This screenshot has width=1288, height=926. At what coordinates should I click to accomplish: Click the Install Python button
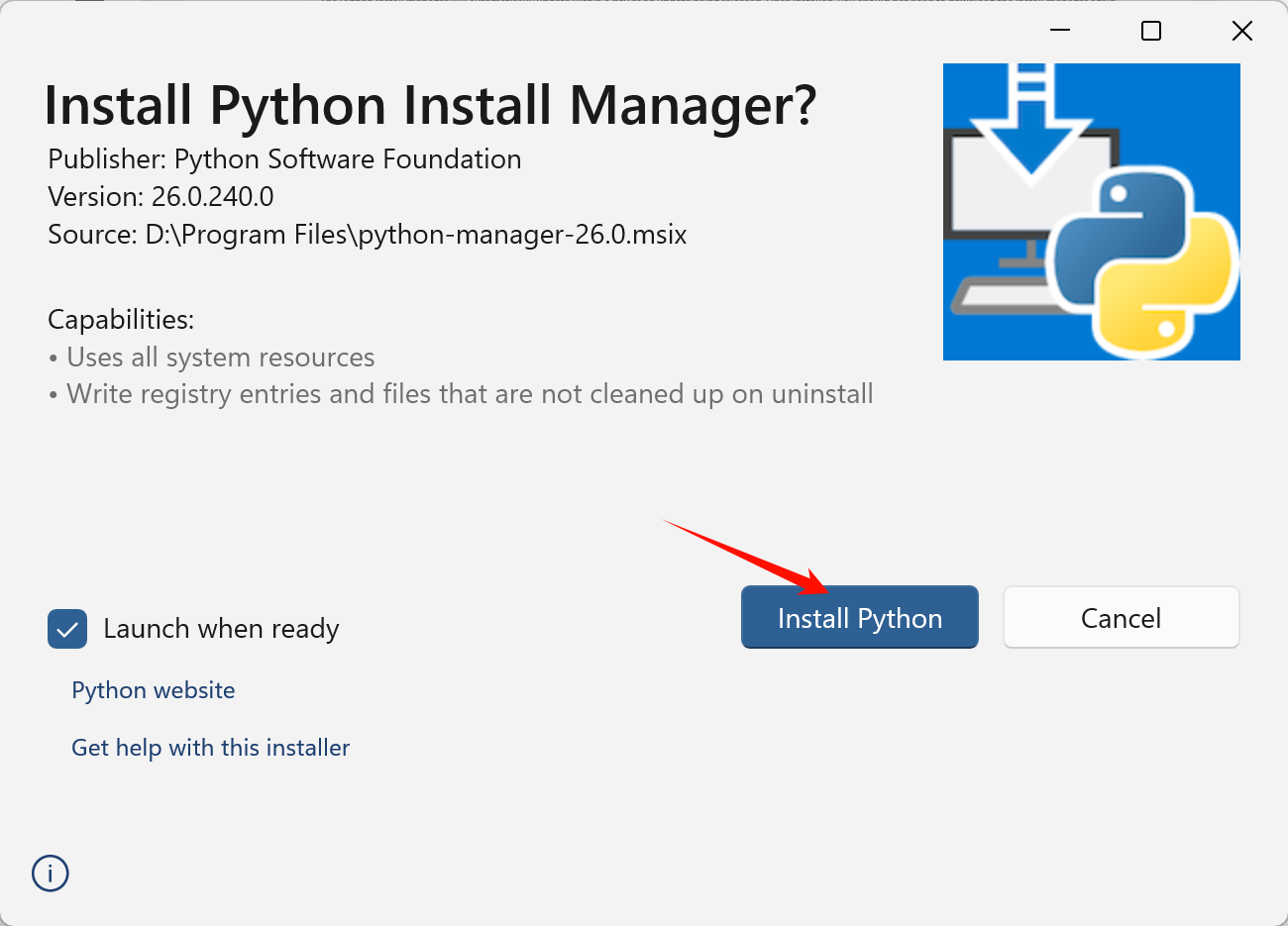coord(859,617)
